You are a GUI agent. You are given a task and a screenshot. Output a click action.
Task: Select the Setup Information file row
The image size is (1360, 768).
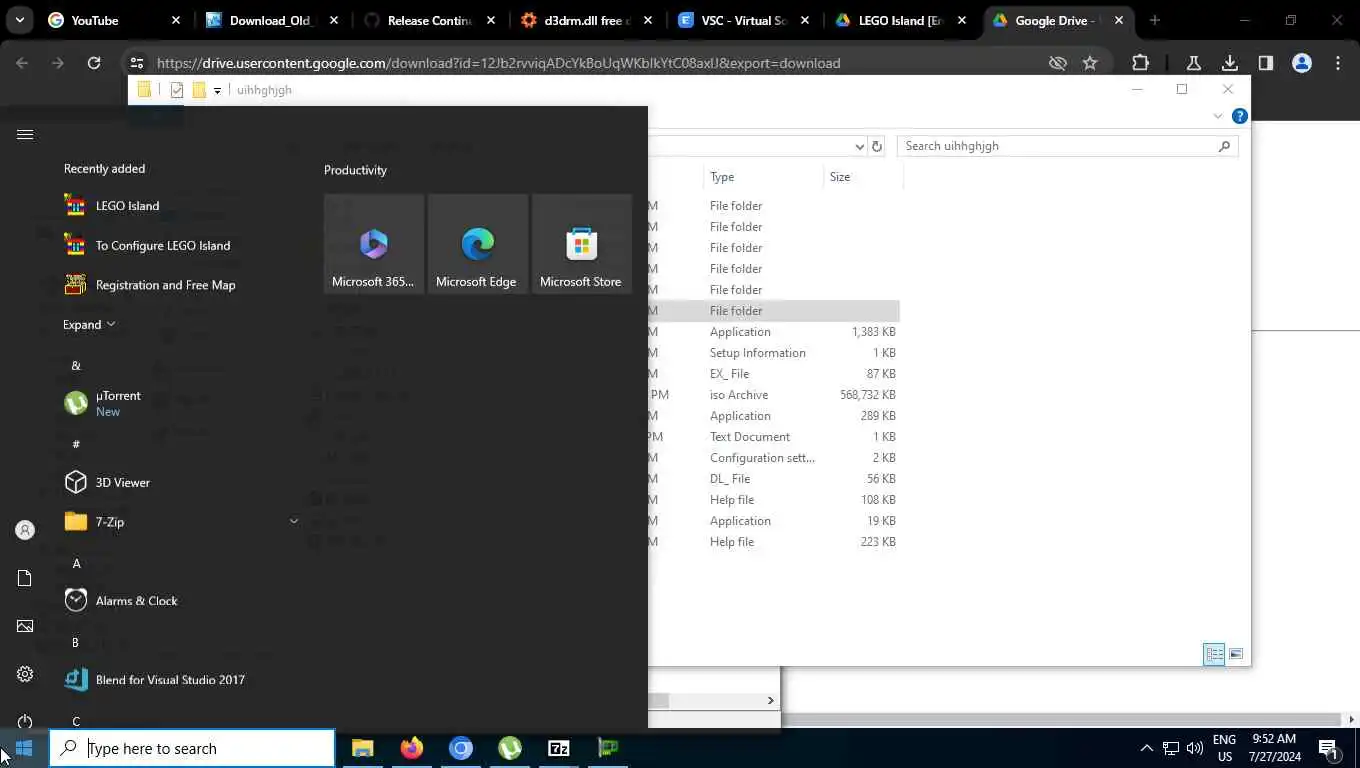(x=773, y=353)
